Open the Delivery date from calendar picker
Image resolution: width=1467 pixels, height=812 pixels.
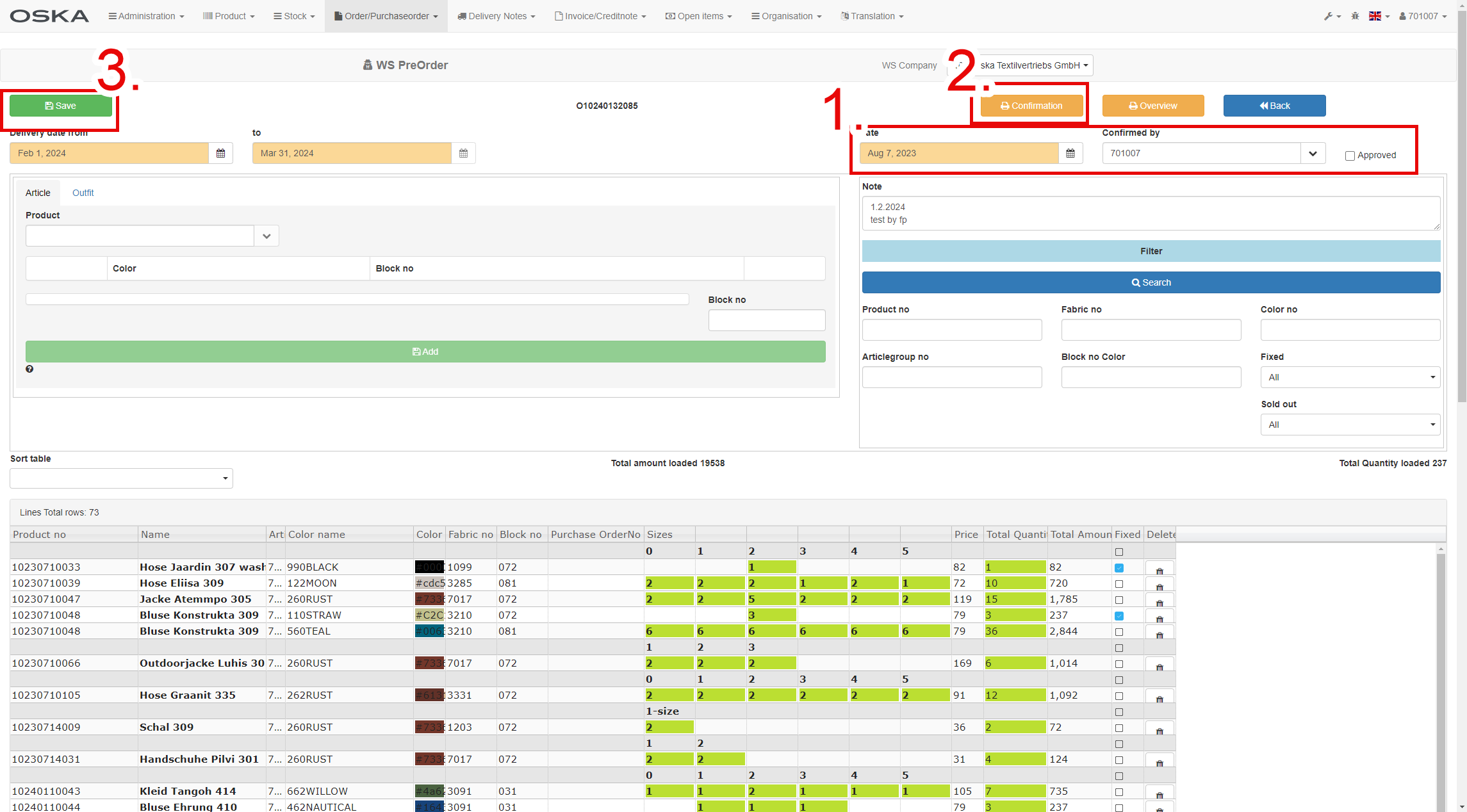coord(220,153)
